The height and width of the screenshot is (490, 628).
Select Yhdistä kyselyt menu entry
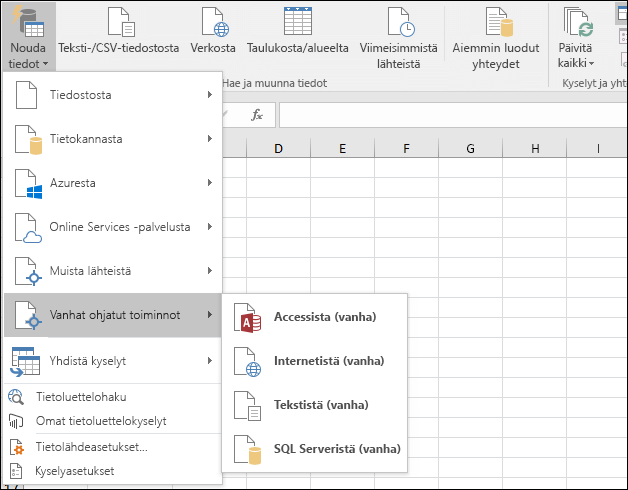[x=113, y=361]
